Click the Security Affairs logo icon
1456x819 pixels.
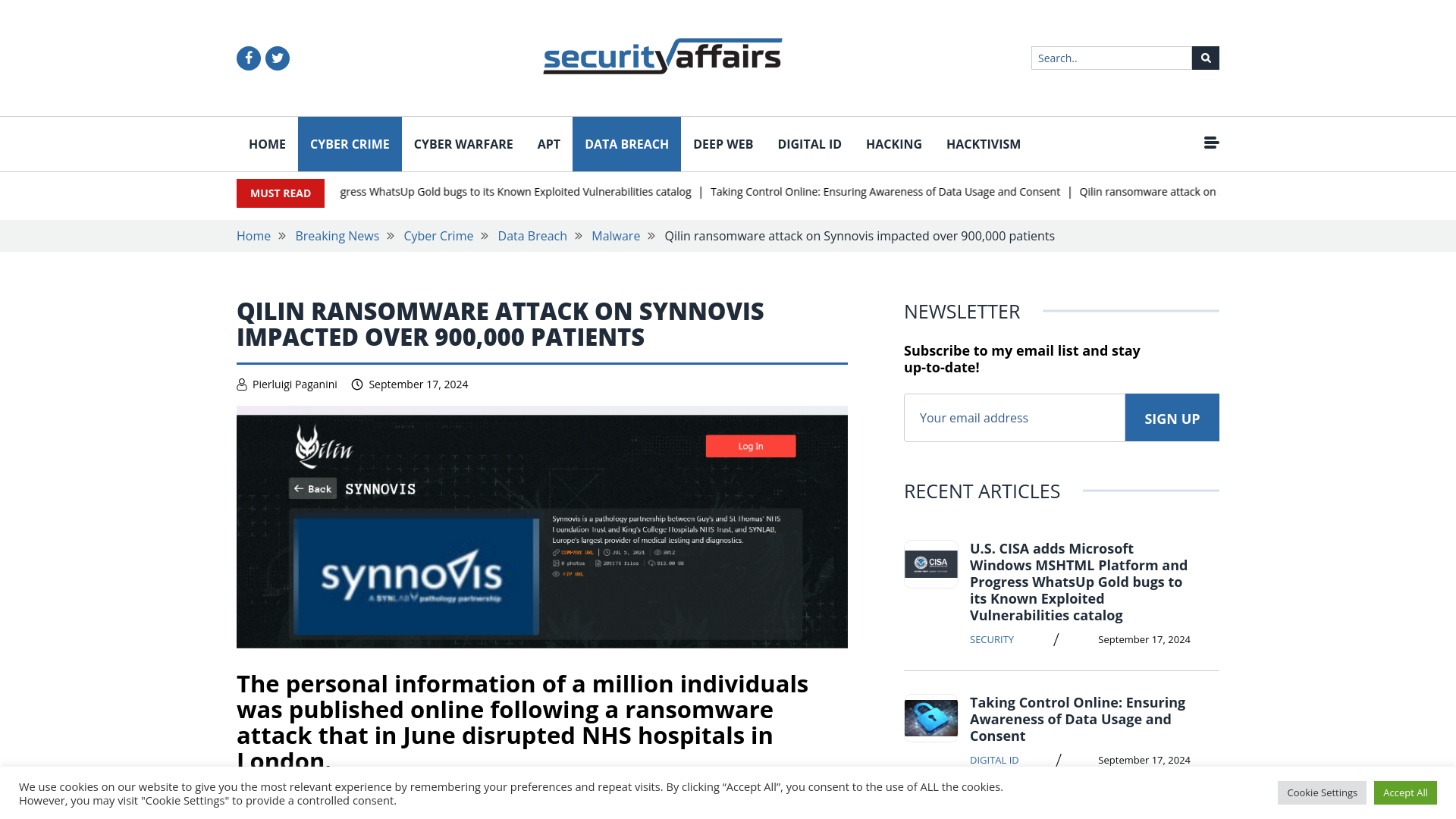[663, 55]
